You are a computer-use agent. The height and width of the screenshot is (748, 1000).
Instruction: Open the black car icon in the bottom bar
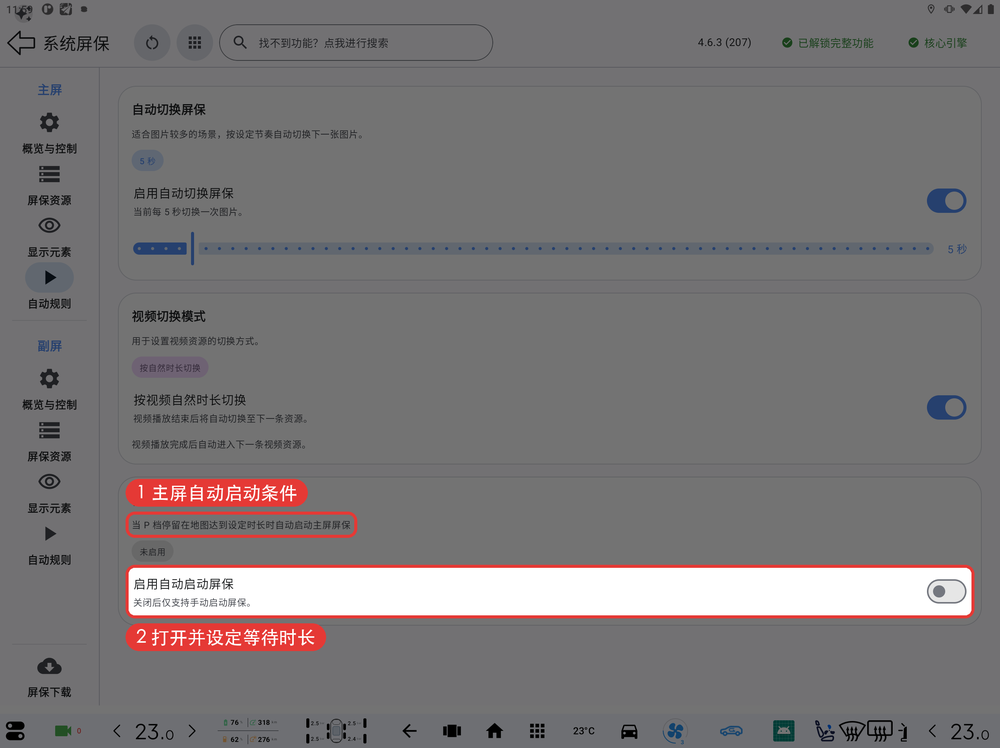(629, 731)
